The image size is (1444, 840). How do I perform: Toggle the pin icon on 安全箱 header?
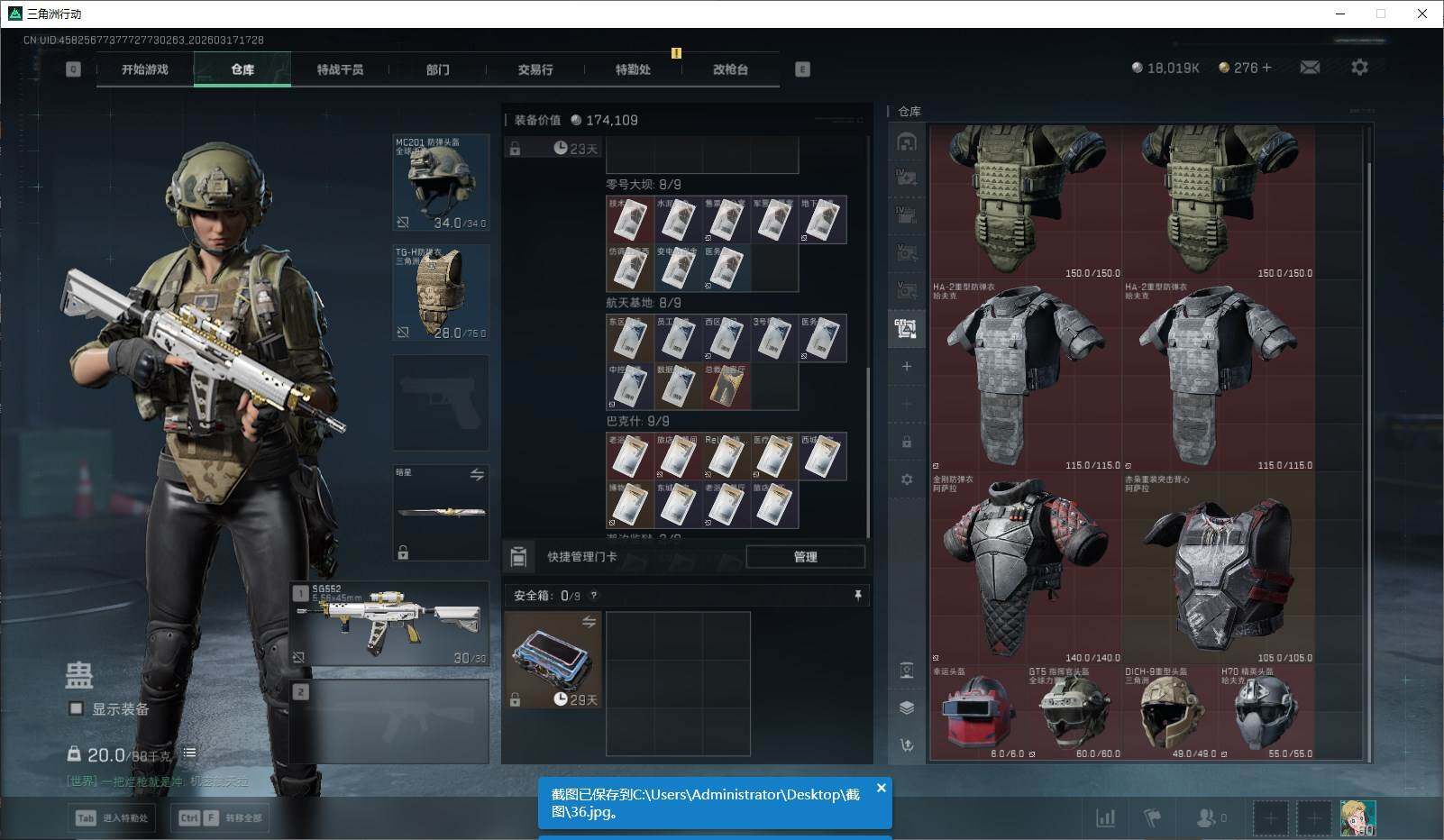pos(857,596)
